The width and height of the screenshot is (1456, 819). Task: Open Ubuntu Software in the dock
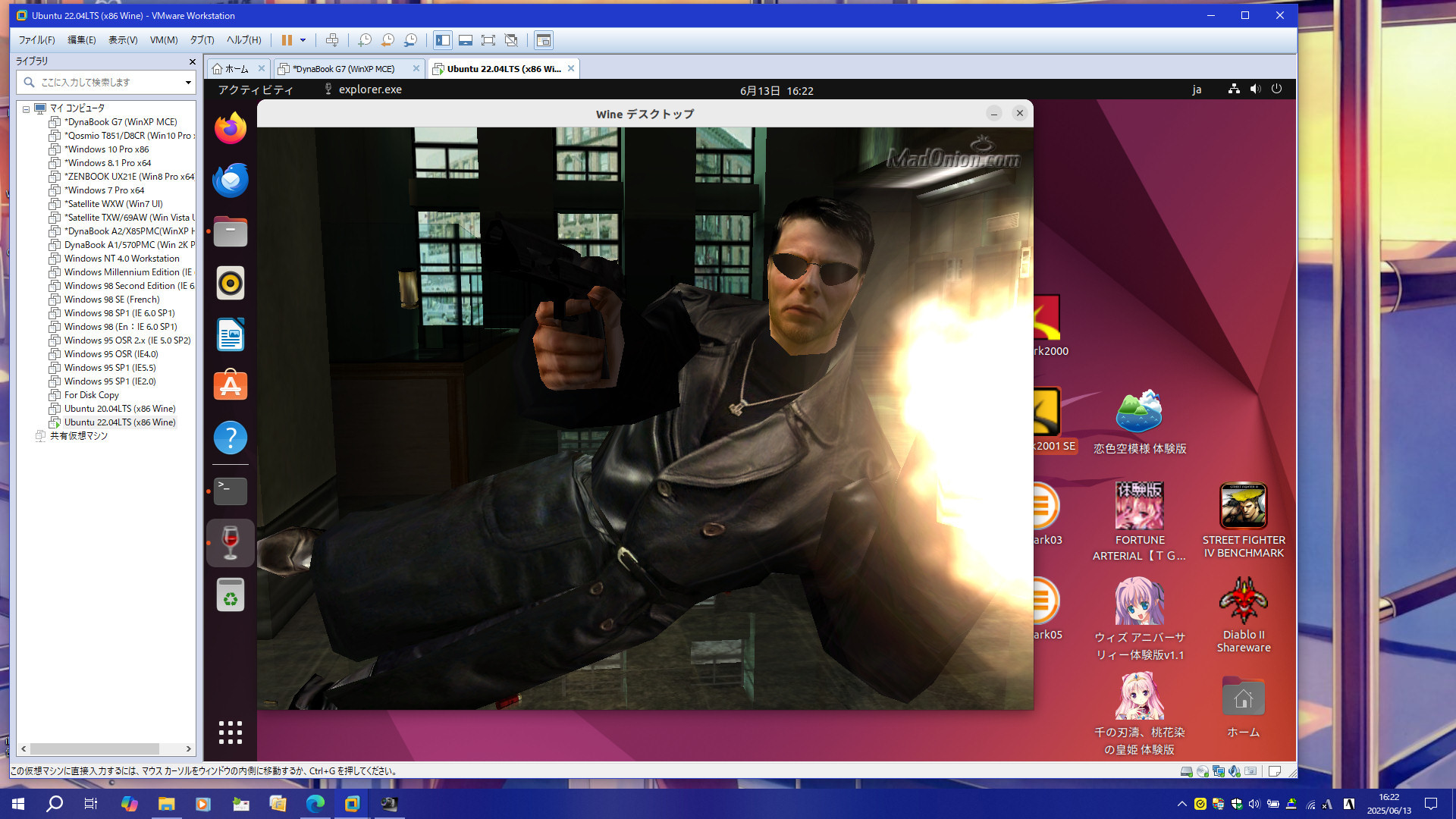tap(231, 386)
